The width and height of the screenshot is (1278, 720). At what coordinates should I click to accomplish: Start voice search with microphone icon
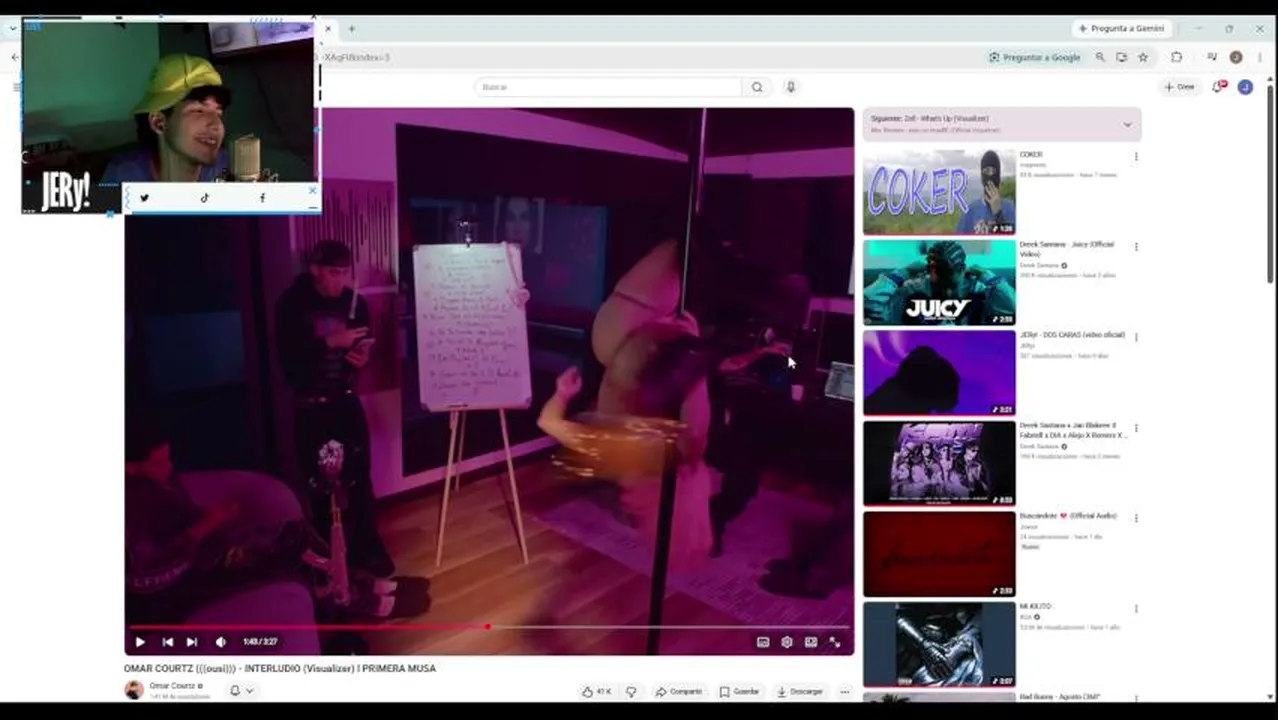pos(790,87)
